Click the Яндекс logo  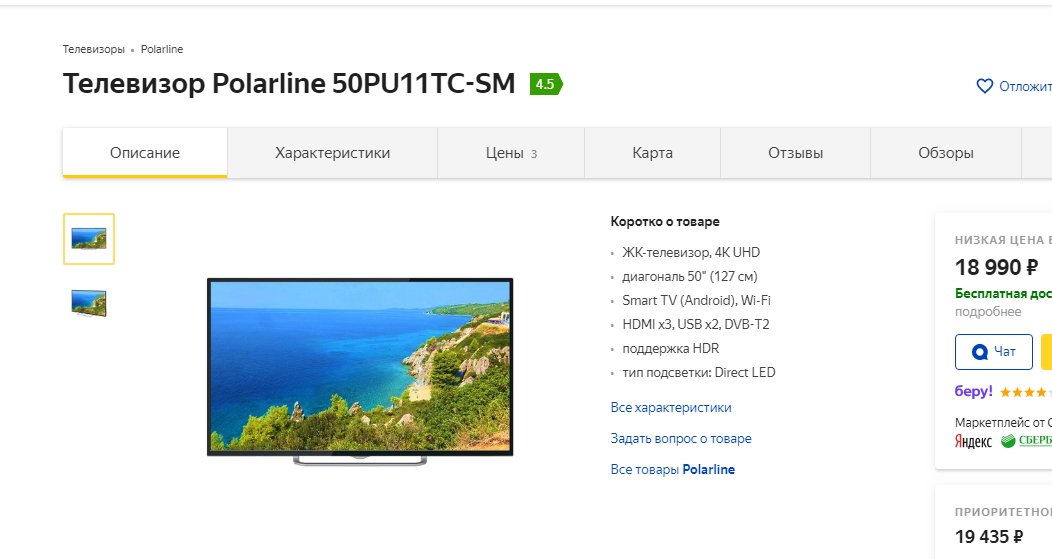(974, 441)
